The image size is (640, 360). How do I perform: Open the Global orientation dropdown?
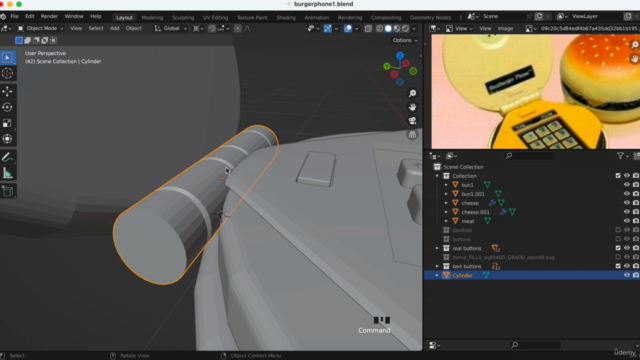171,29
